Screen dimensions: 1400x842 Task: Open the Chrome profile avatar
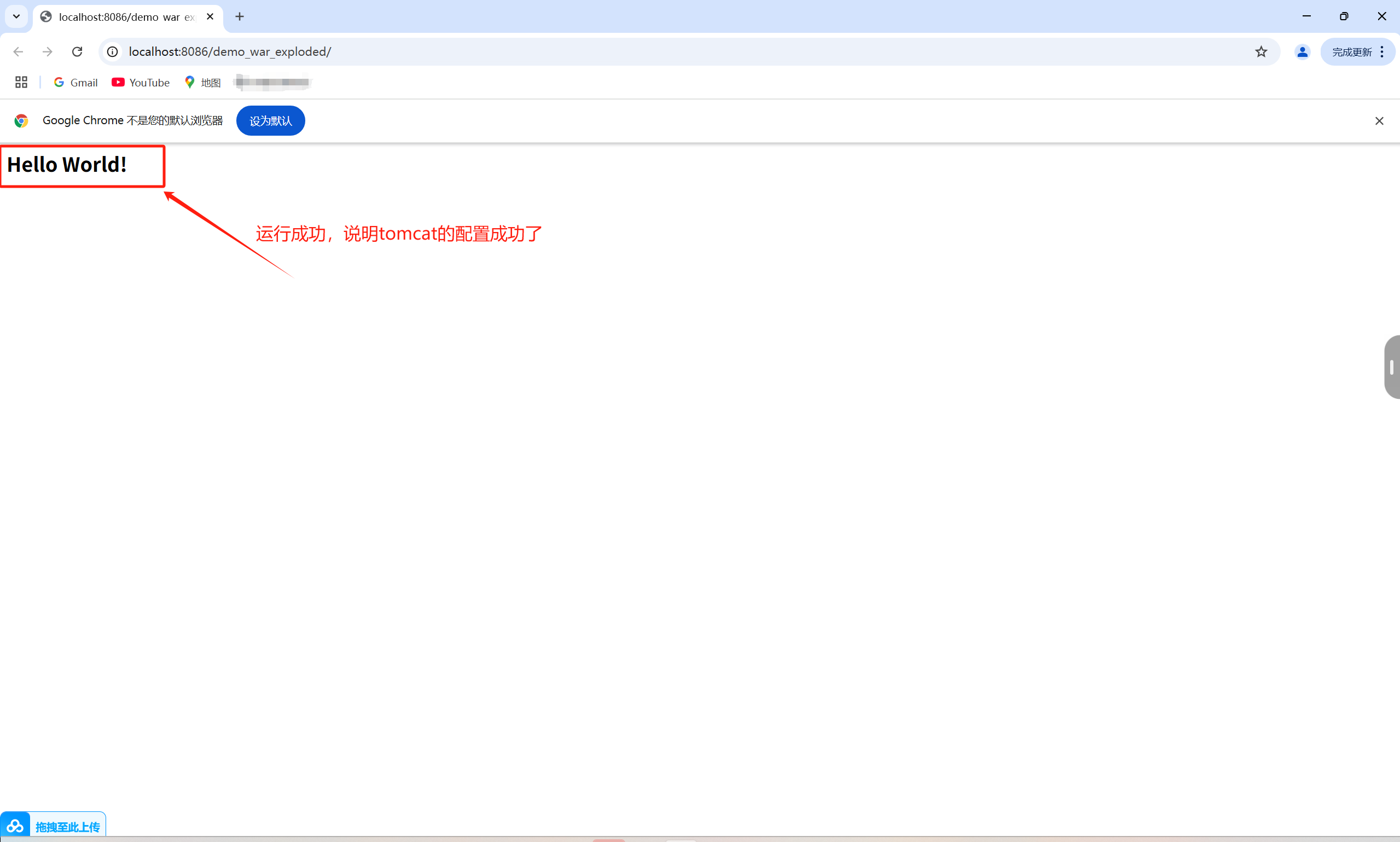pyautogui.click(x=1302, y=52)
